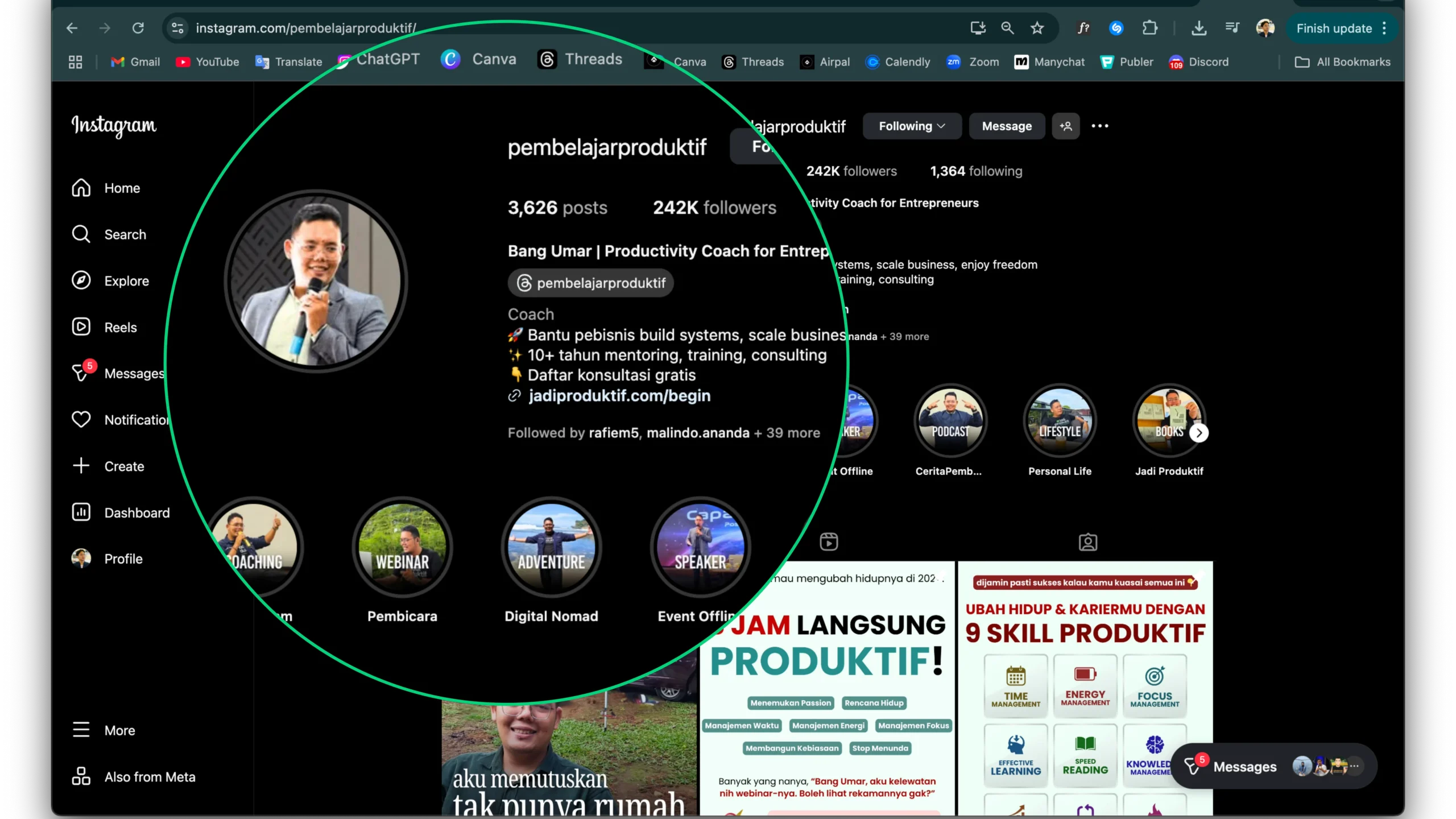1456x819 pixels.
Task: Reload the Instagram page
Action: 138,28
